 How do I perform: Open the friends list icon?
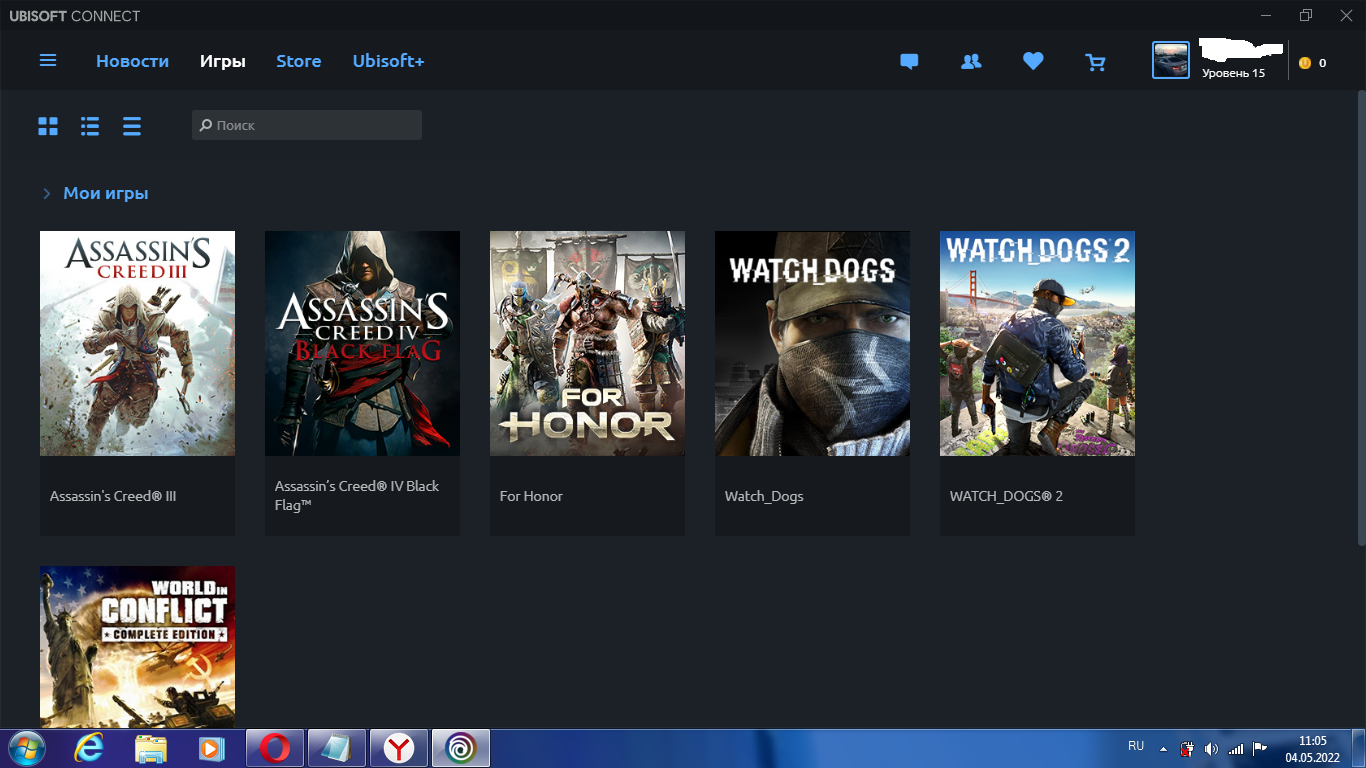pos(971,62)
